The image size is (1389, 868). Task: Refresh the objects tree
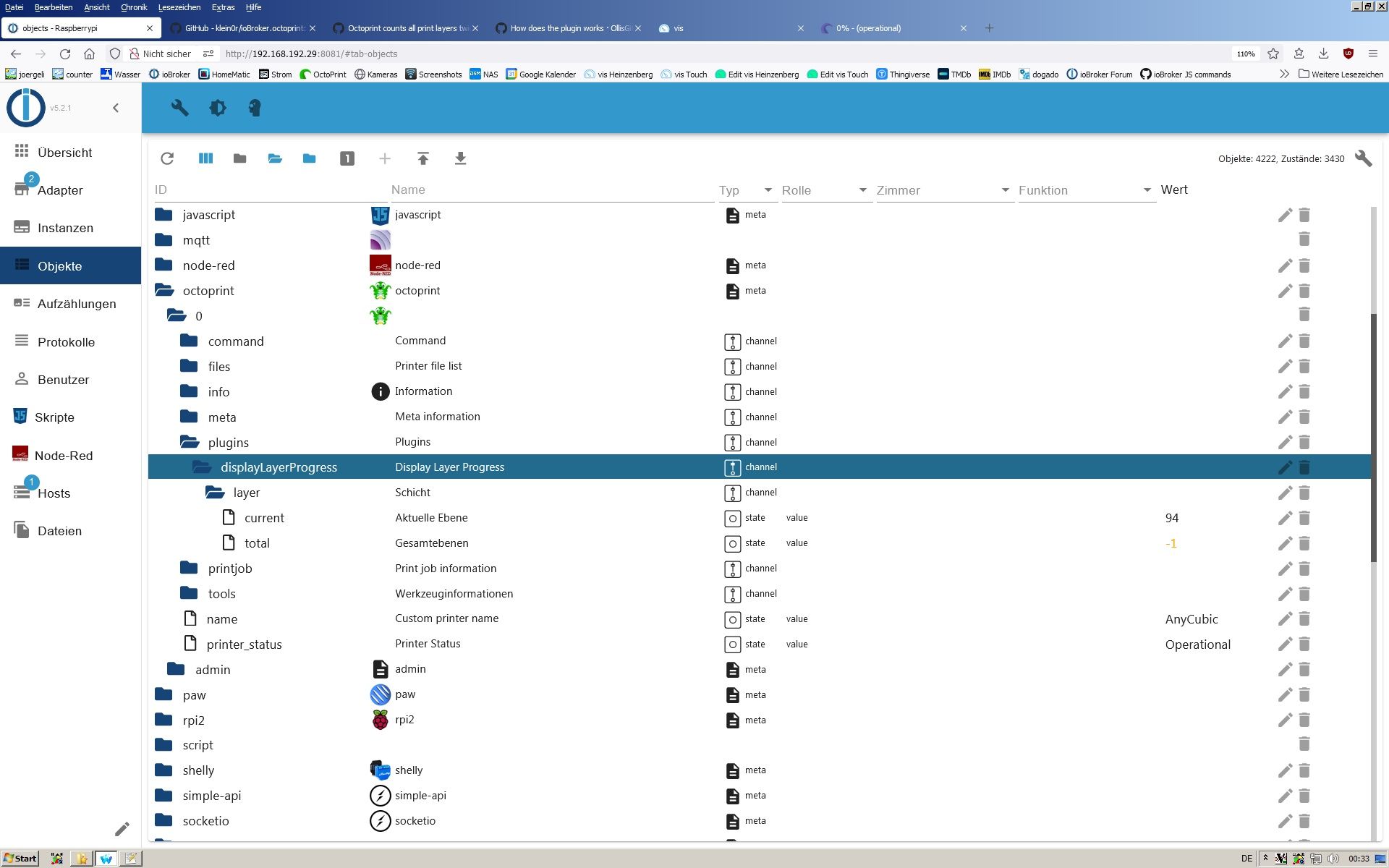coord(167,158)
